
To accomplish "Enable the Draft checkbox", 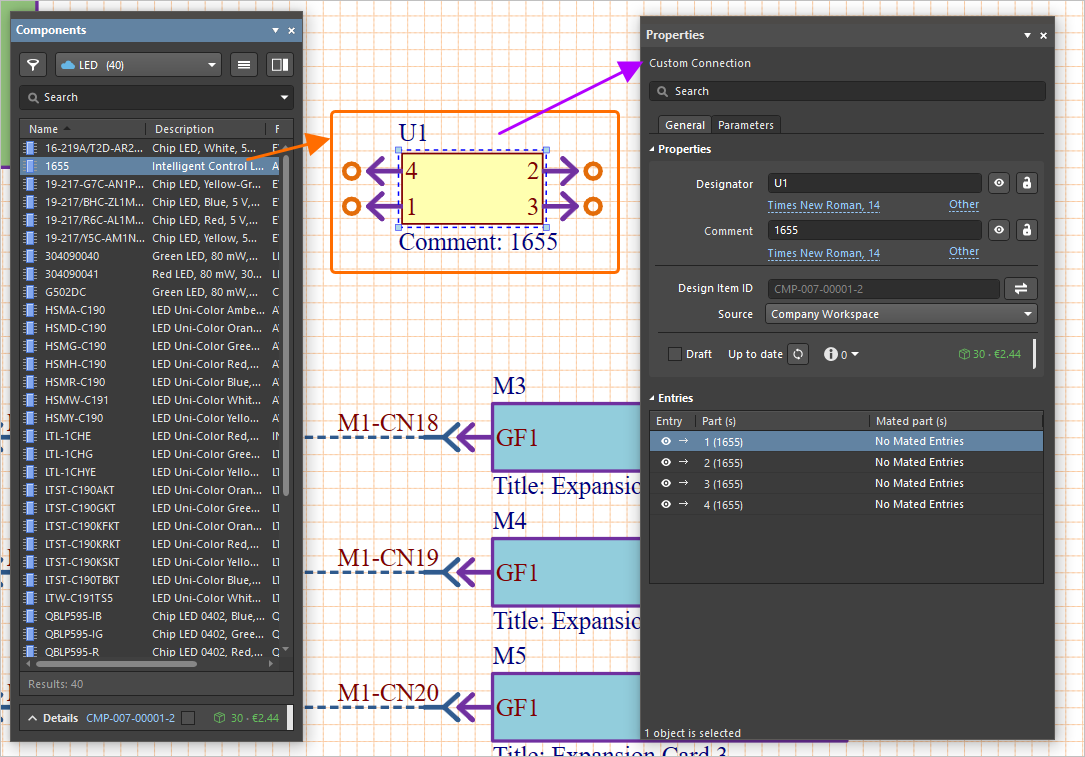I will point(675,354).
